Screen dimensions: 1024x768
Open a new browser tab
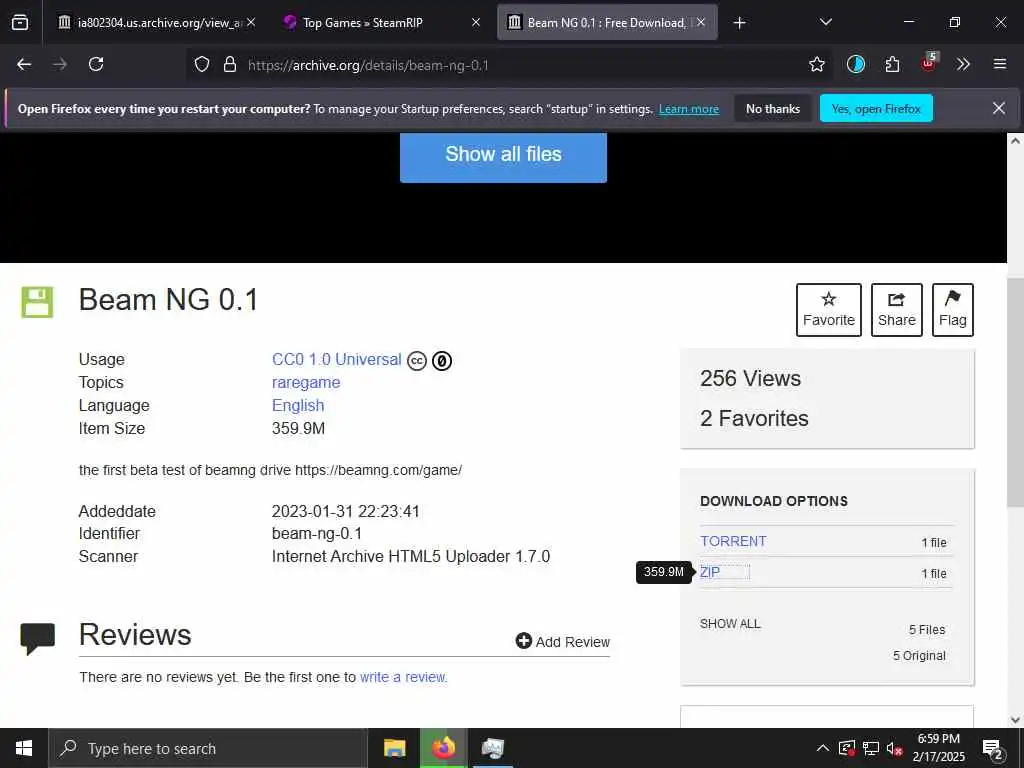click(739, 23)
